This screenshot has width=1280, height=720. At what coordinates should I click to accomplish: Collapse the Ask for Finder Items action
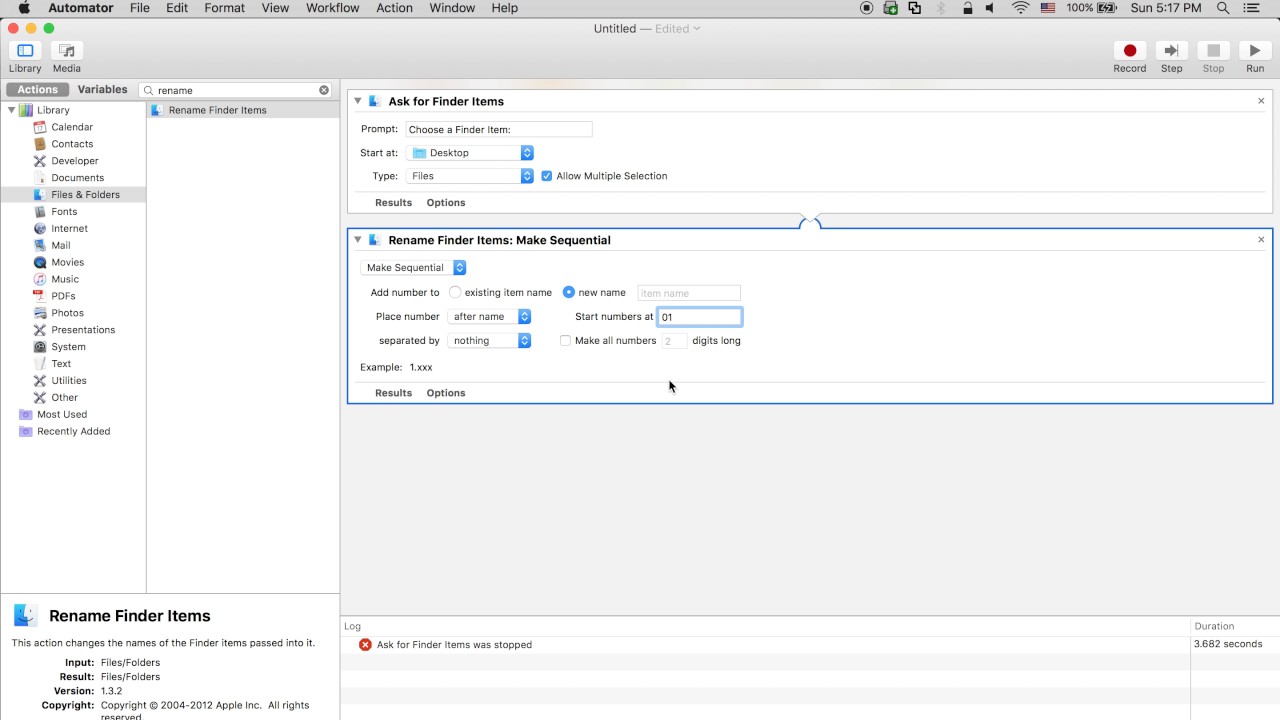tap(357, 101)
